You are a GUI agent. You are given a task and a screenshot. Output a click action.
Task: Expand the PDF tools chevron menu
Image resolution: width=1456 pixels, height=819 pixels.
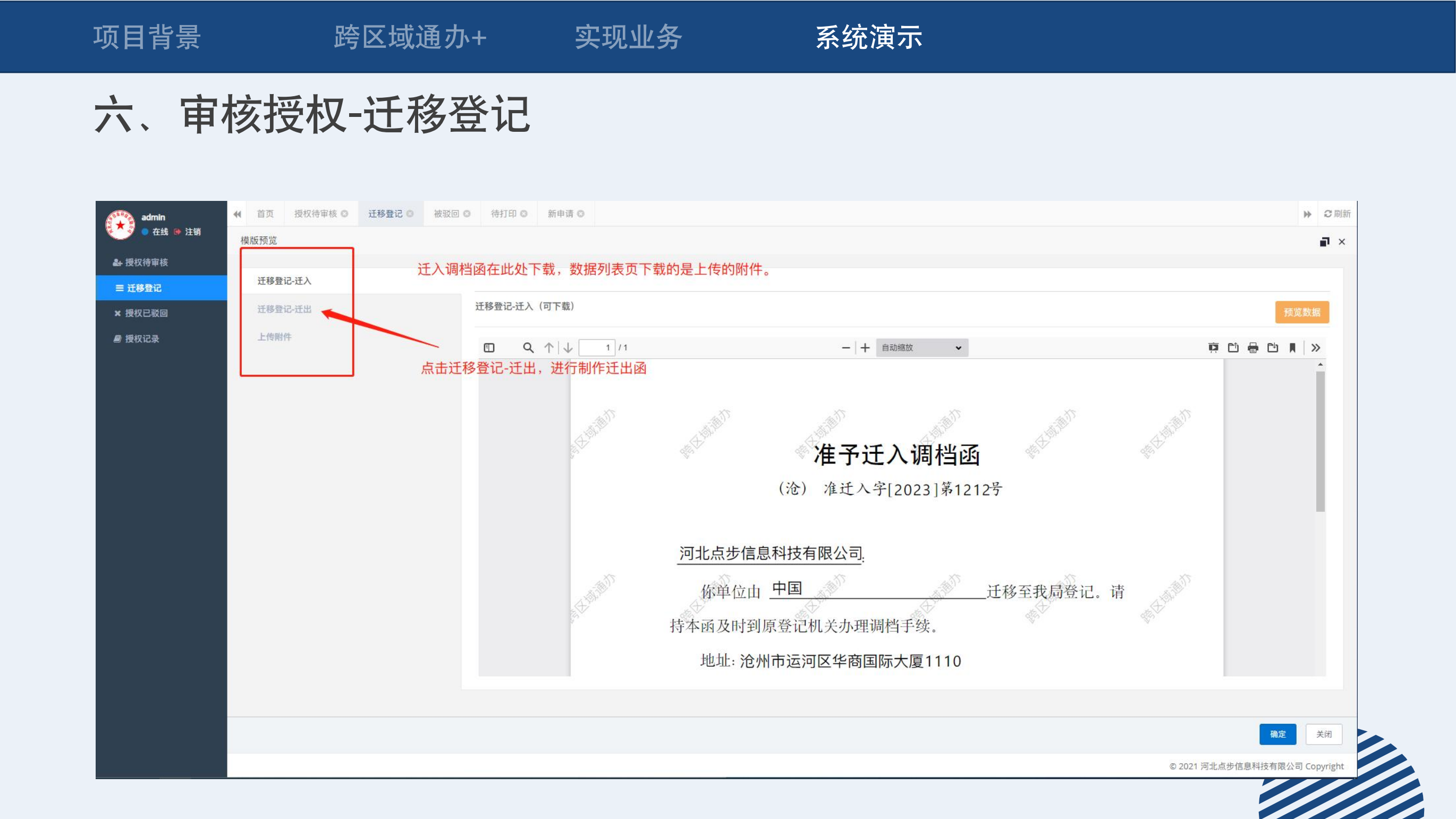[1316, 348]
